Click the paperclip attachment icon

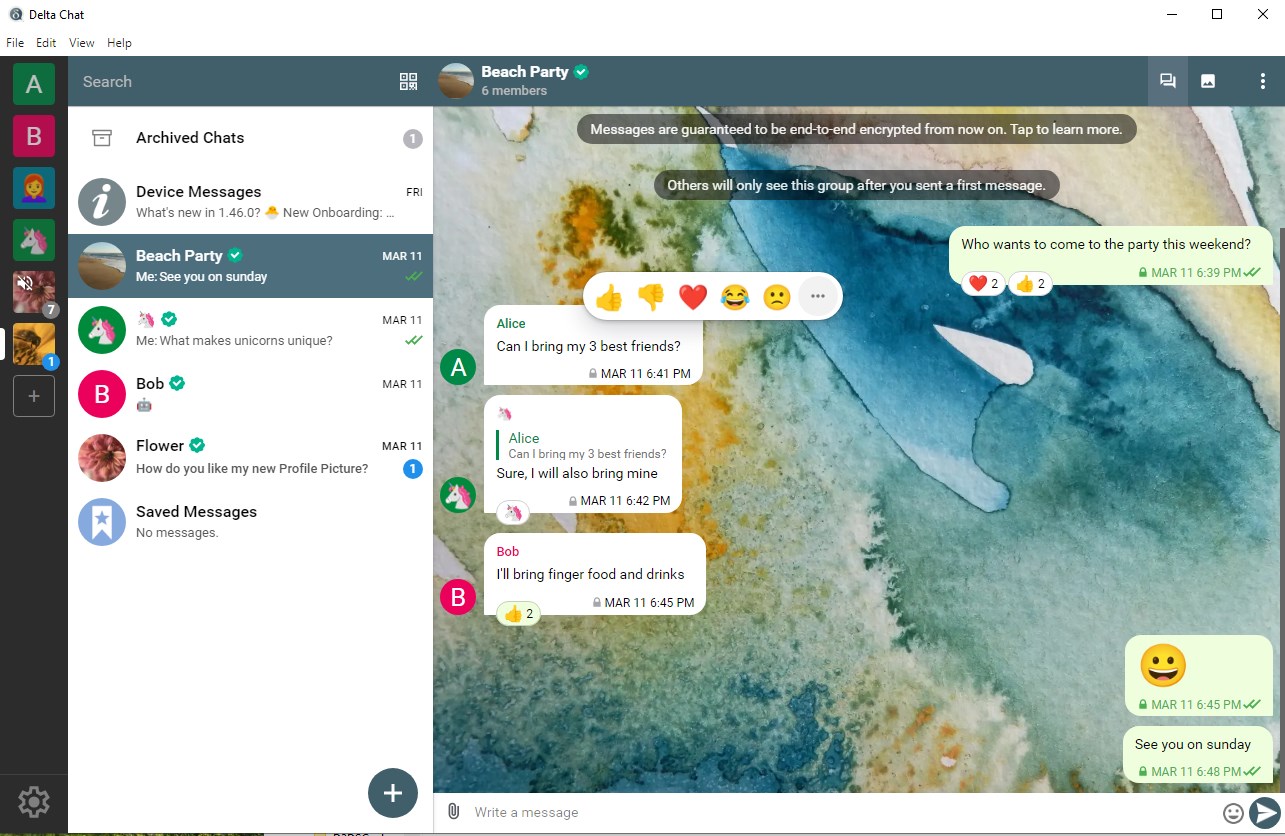pos(453,811)
